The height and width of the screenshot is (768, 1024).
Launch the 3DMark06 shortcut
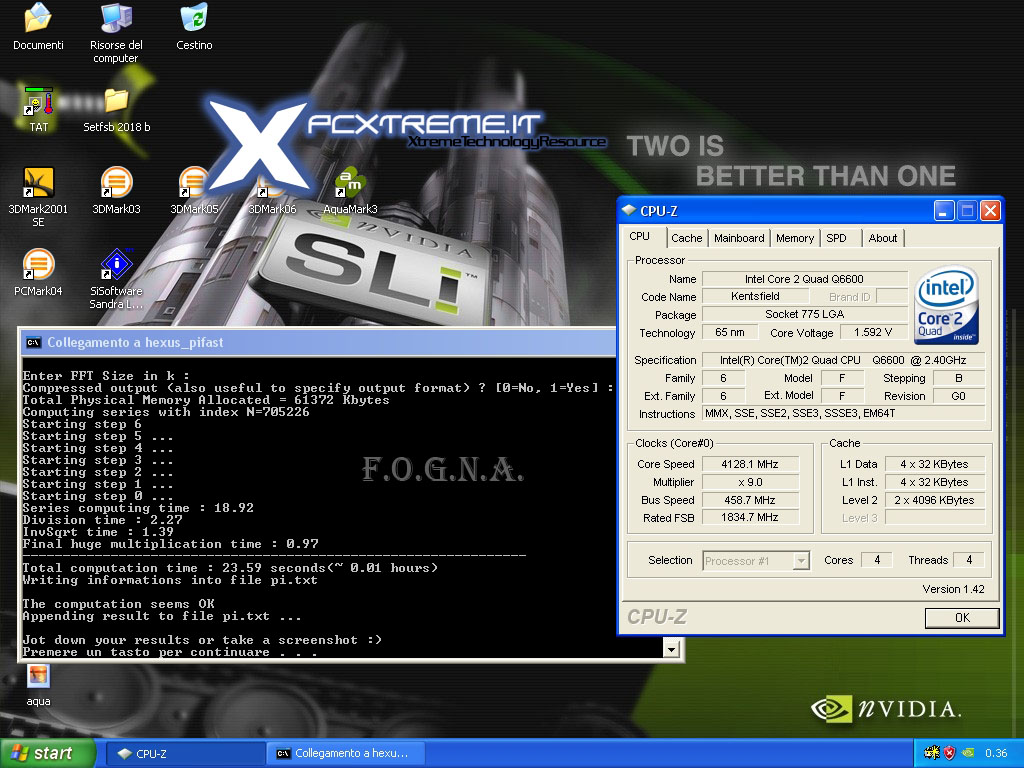(x=272, y=191)
